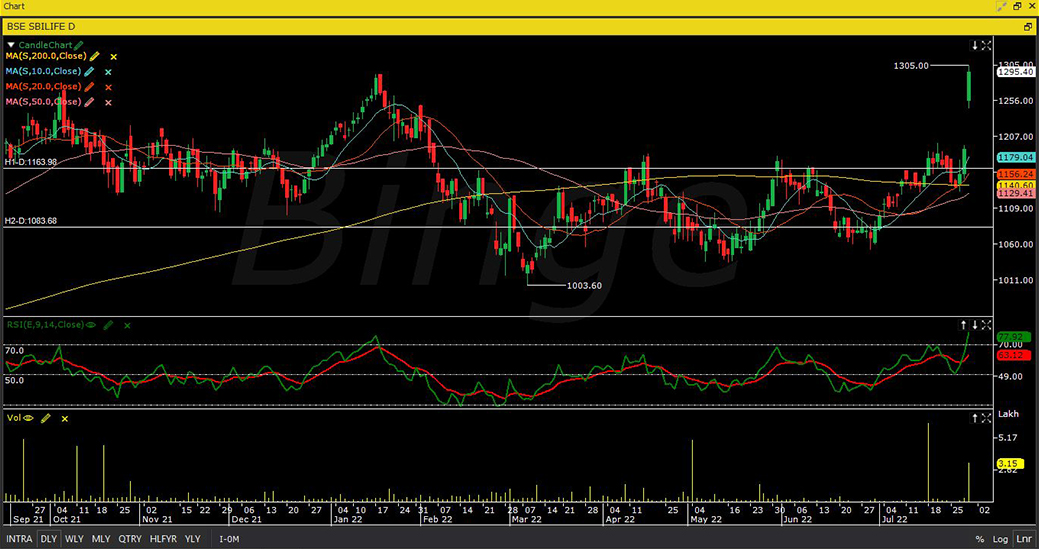Click the Lakh volume unit label
This screenshot has height=549, width=1039.
click(x=1008, y=414)
